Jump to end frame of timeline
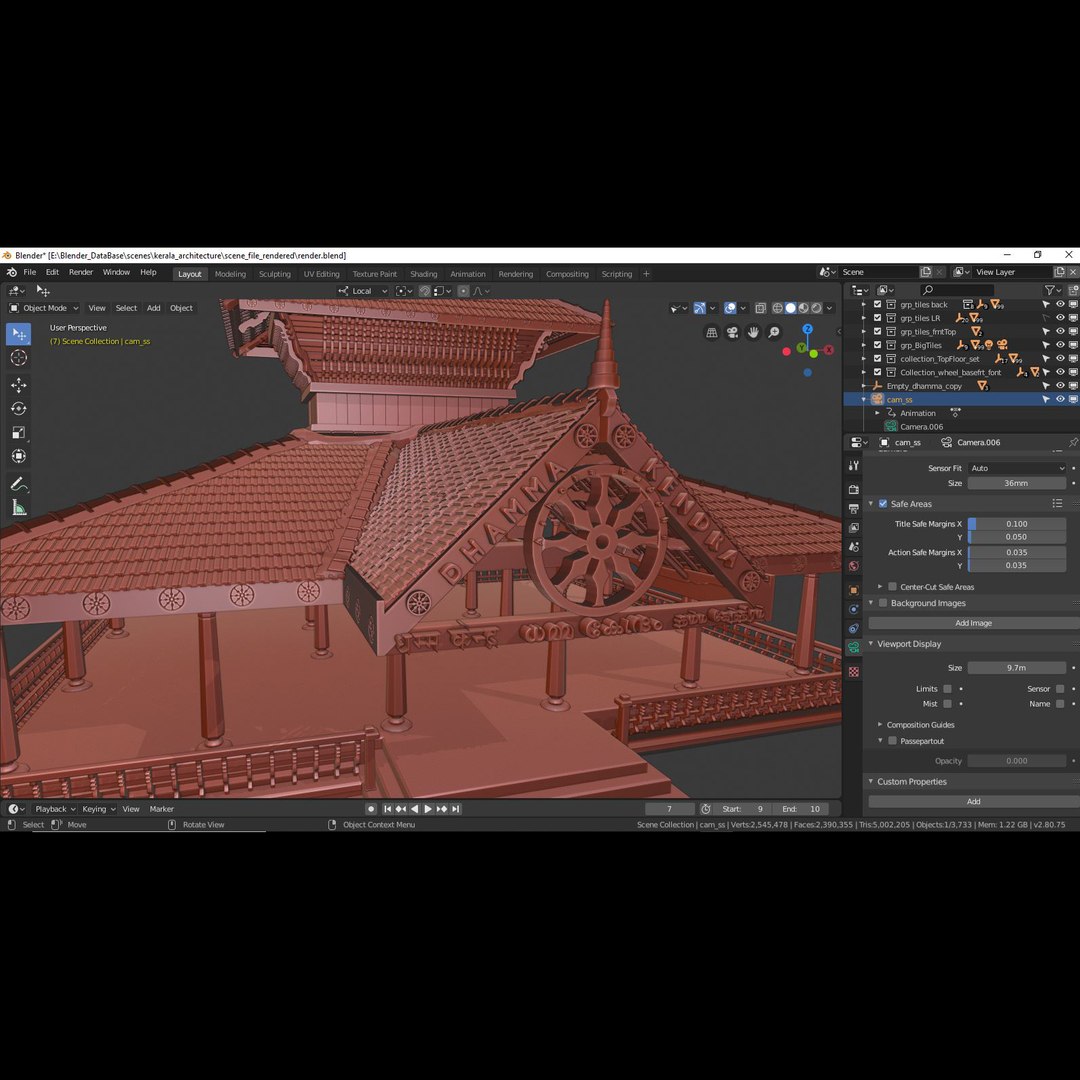Viewport: 1080px width, 1080px height. [455, 809]
